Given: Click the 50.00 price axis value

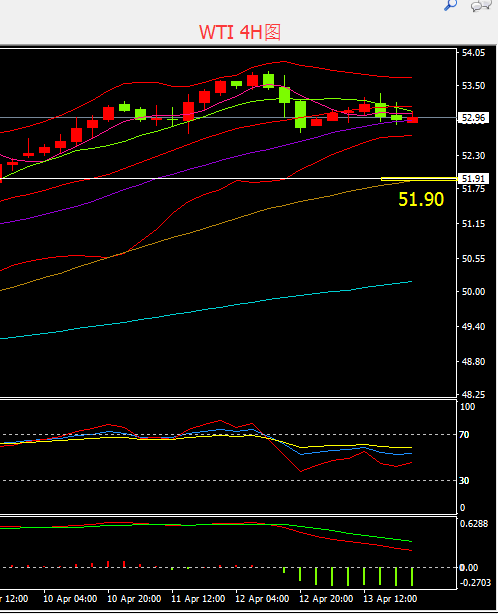Looking at the screenshot, I should pos(473,292).
